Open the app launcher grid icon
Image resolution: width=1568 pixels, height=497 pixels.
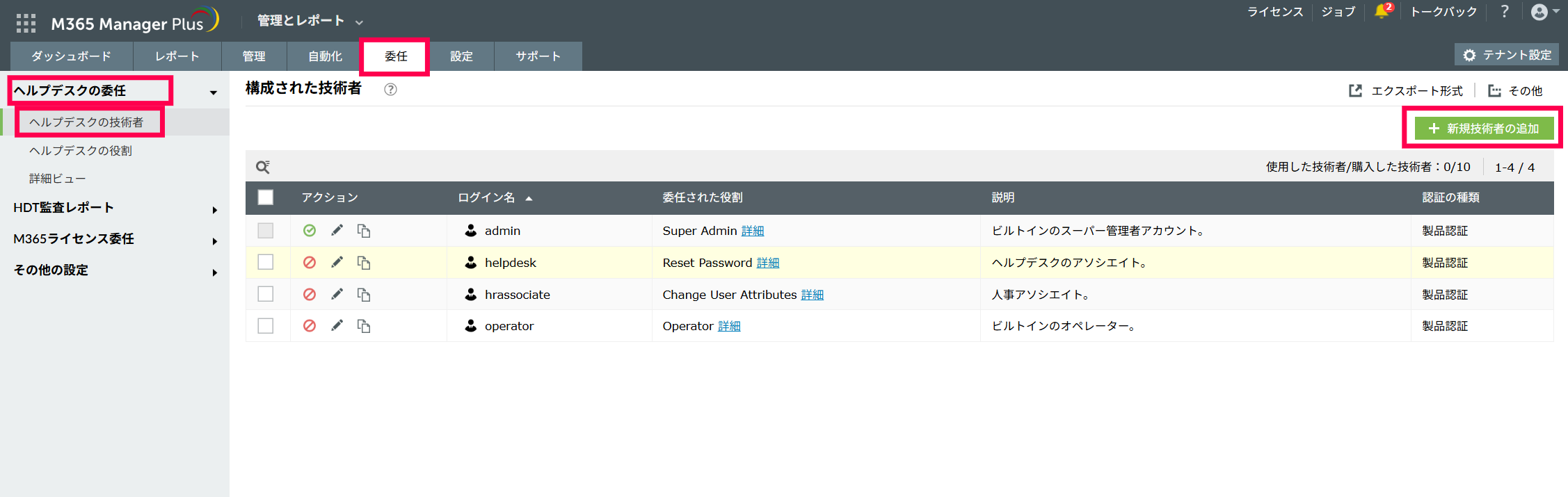coord(26,24)
